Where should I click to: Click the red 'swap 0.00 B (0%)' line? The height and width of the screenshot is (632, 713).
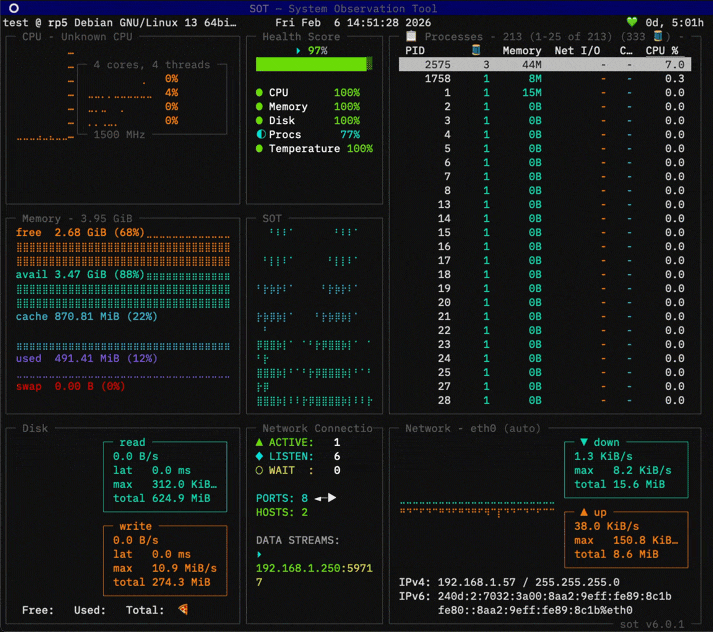click(70, 386)
